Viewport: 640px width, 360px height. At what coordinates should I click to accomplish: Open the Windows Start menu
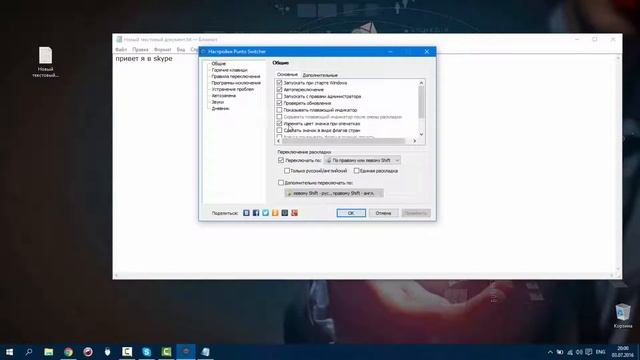coord(9,352)
